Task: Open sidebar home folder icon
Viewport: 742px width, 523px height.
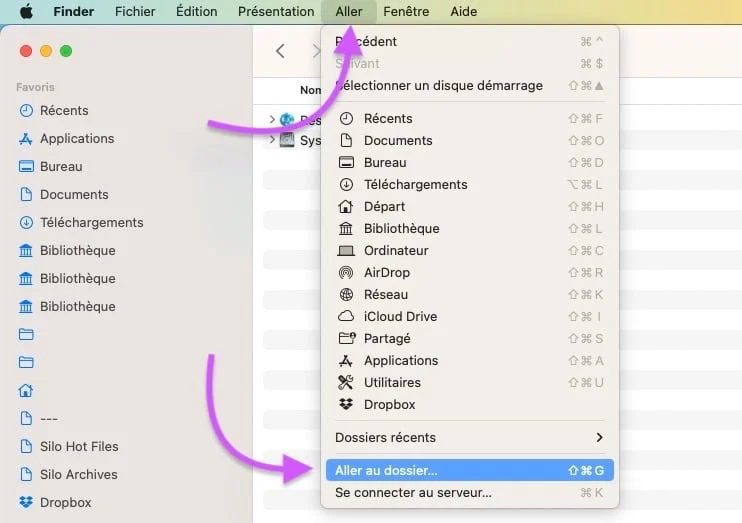Action: [x=26, y=390]
